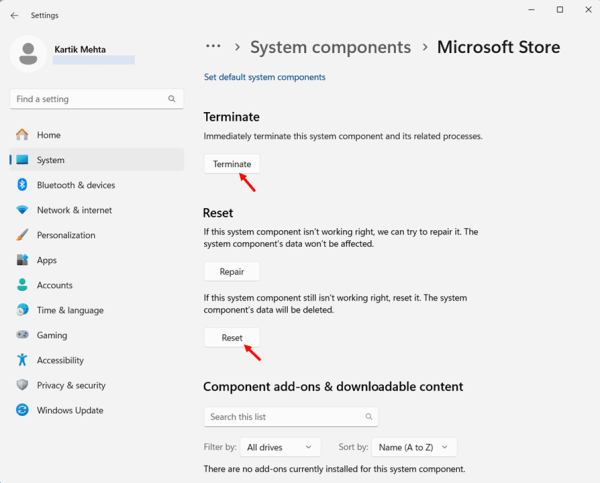Select the System category label
Image resolution: width=600 pixels, height=483 pixels.
51,160
